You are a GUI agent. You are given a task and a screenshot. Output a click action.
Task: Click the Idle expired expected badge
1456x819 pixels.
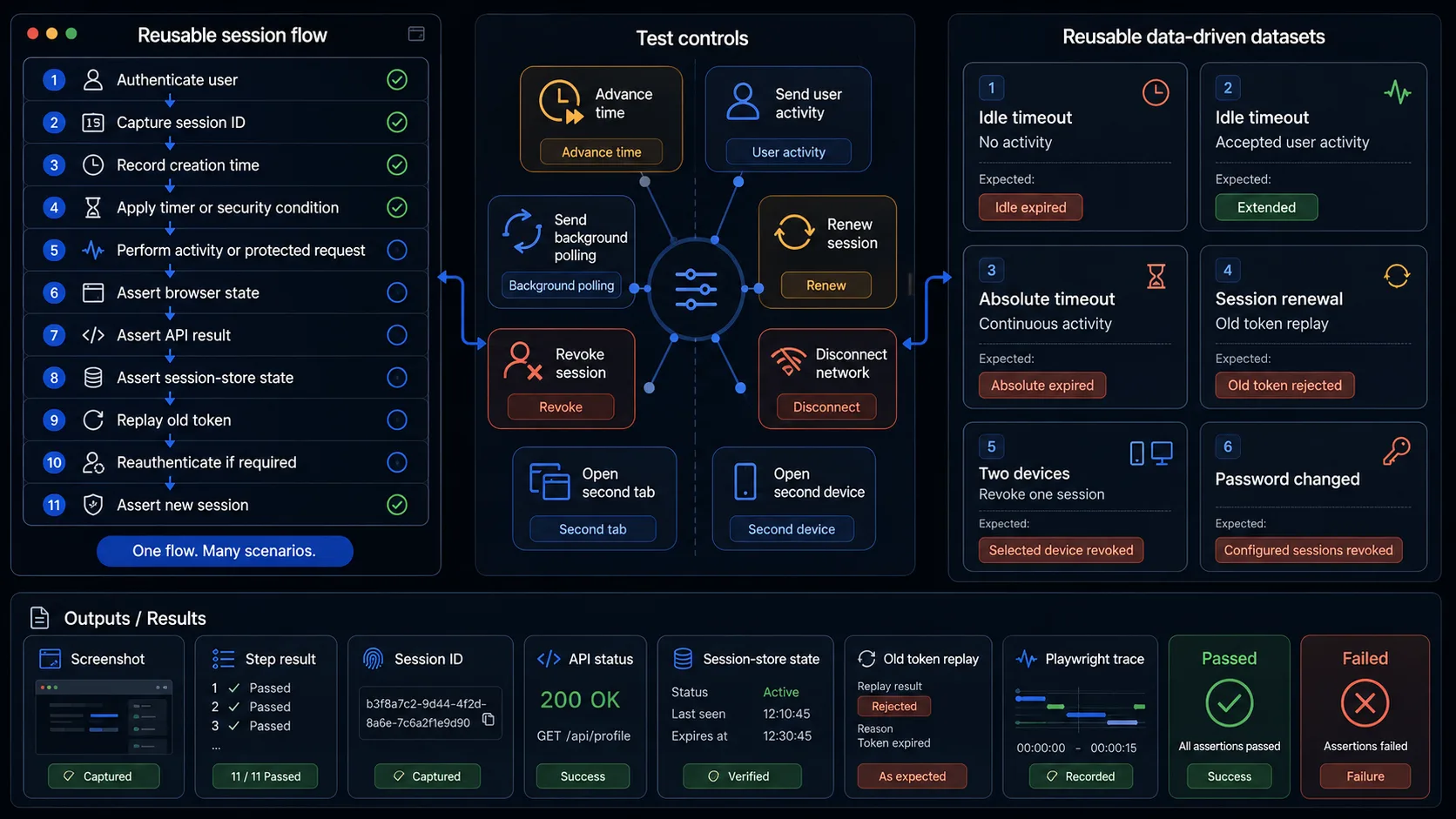1030,207
